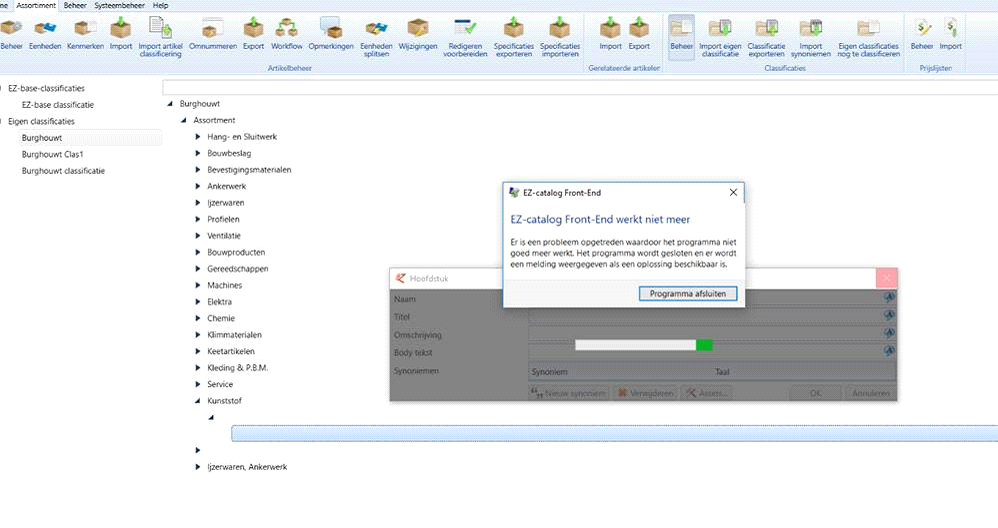Click Specificaties exporteren
Screen dimensions: 998x528
[514, 38]
